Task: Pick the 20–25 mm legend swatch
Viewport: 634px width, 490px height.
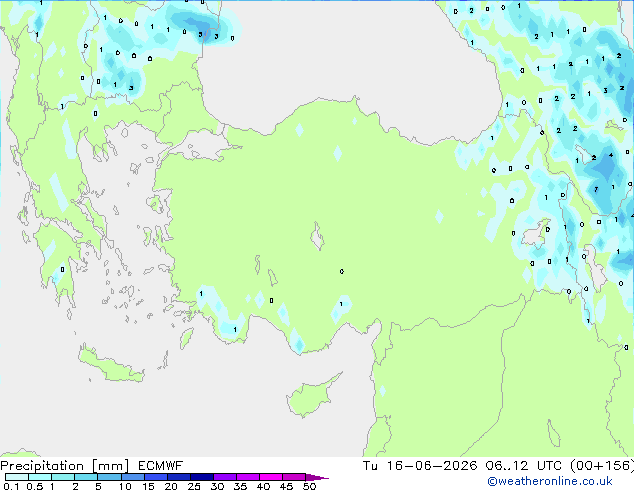Action: 178,477
